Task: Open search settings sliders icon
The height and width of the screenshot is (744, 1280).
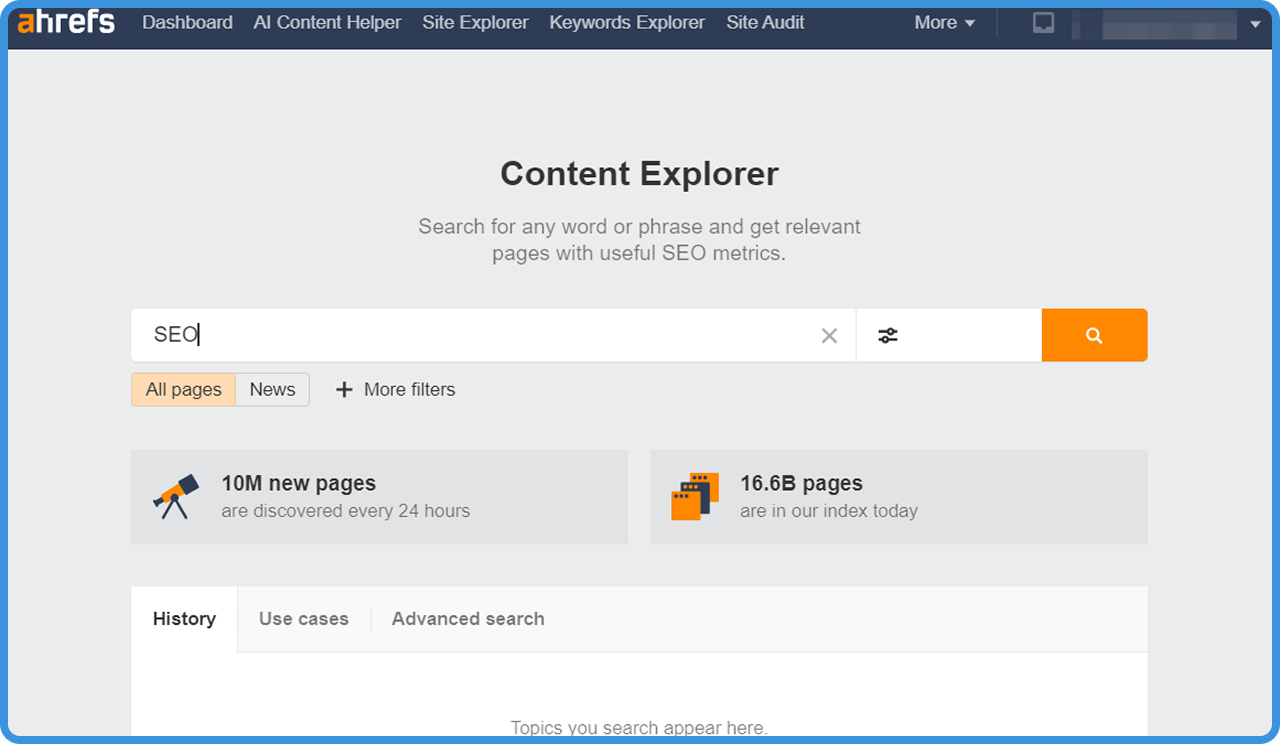Action: [x=888, y=336]
